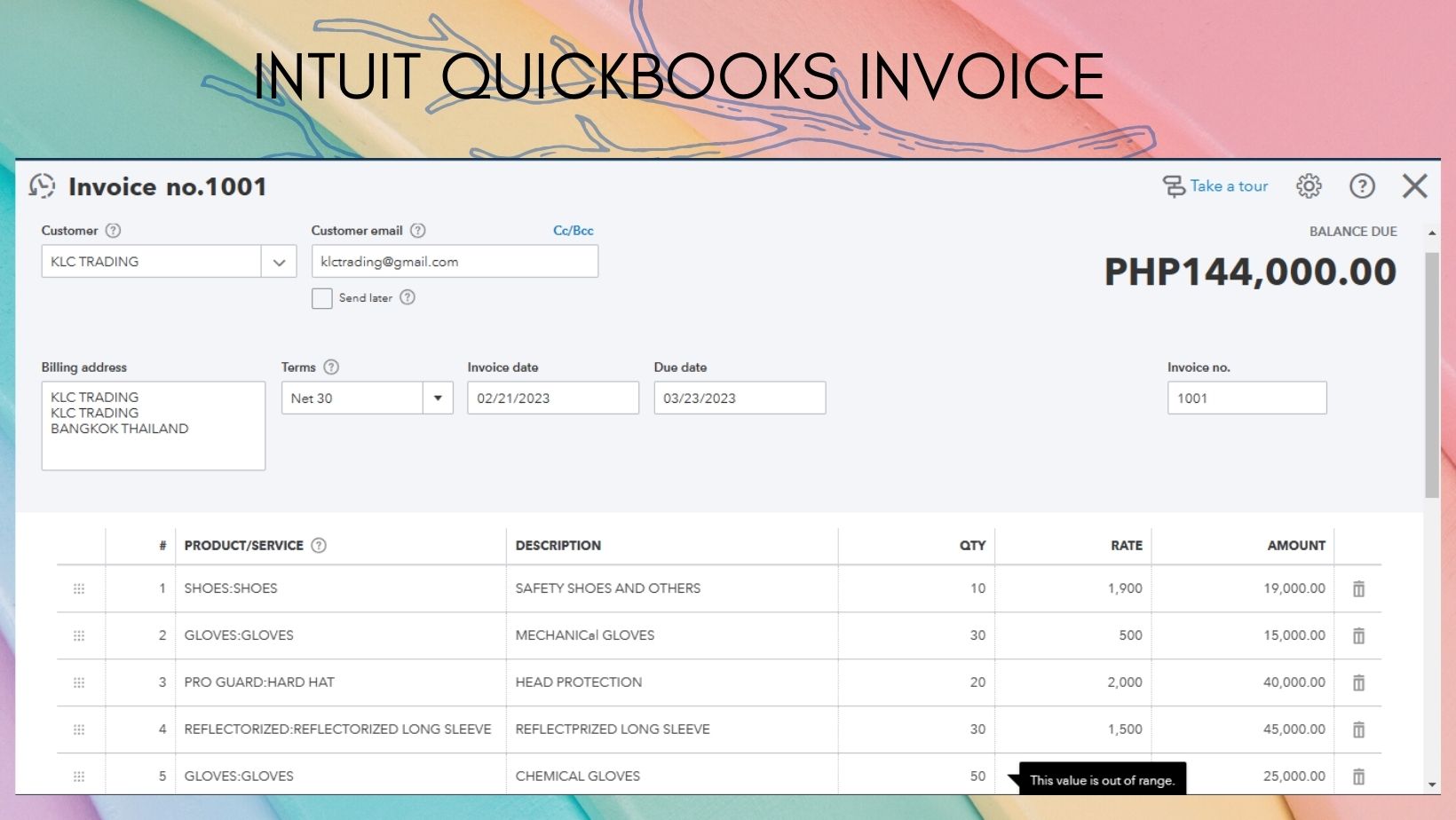Viewport: 1456px width, 820px height.
Task: Delete the REFLECTPRIZED LONG SLEEVE line
Action: tap(1358, 729)
